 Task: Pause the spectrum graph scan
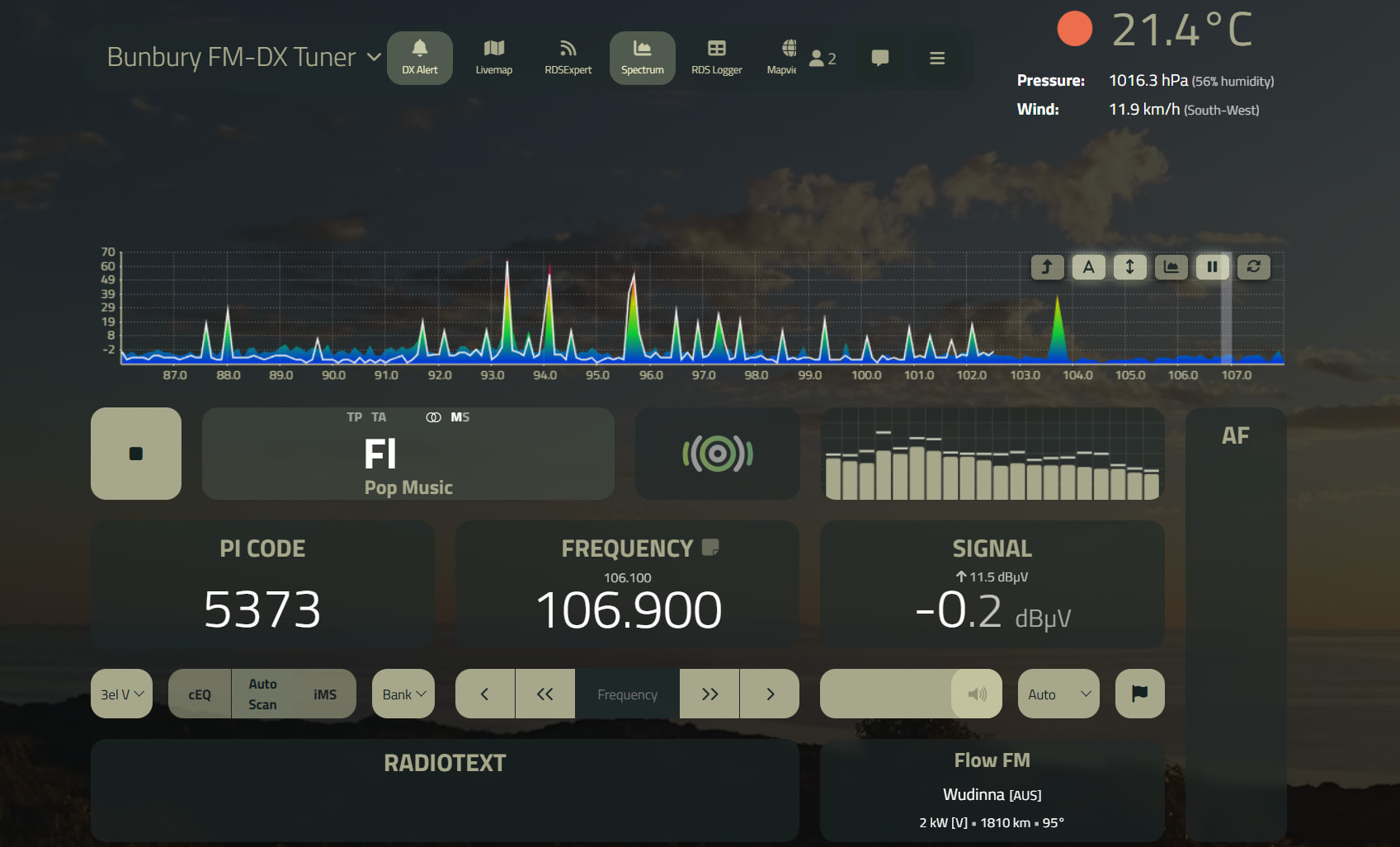pyautogui.click(x=1212, y=266)
